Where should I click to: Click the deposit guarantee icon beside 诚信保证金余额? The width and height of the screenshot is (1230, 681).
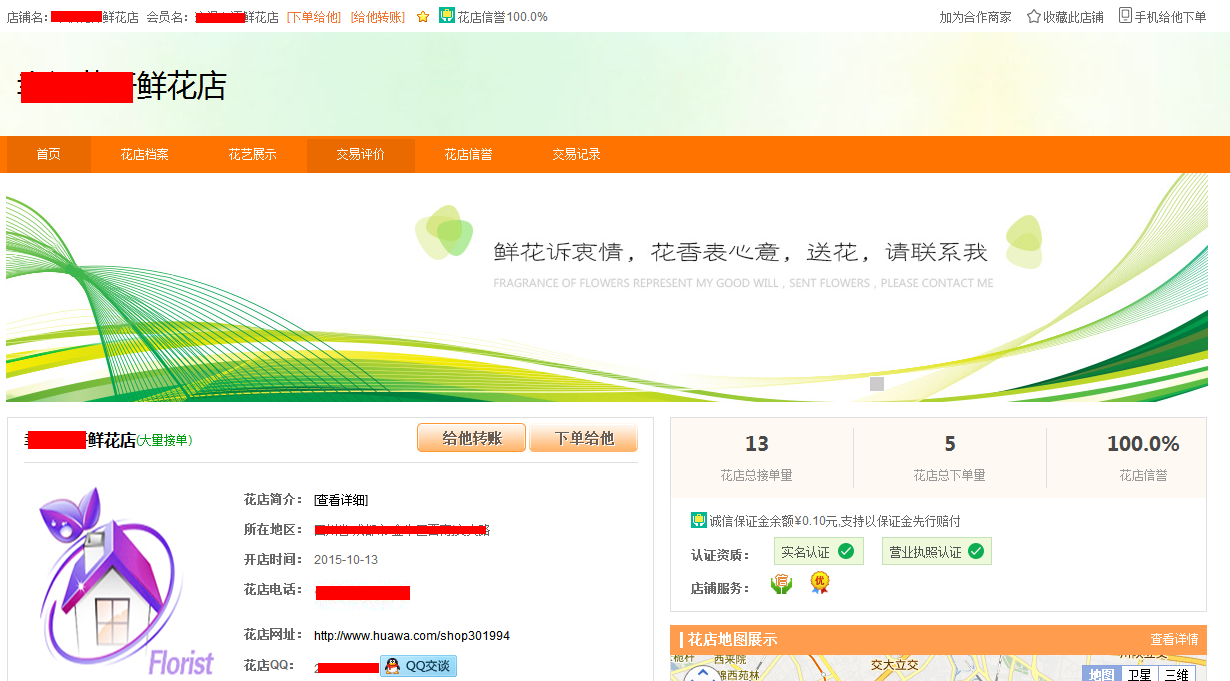click(699, 520)
